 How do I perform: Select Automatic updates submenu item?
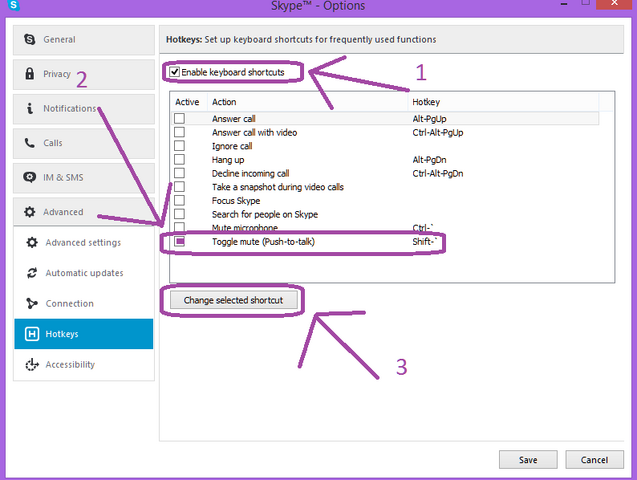click(x=84, y=273)
